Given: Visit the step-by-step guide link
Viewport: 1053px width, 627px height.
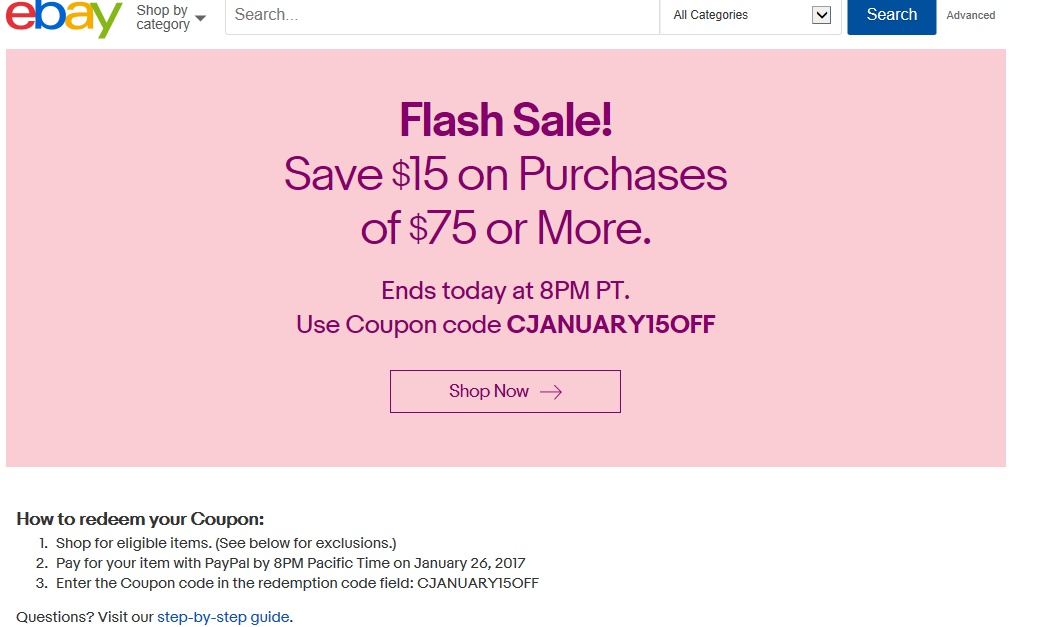Looking at the screenshot, I should (223, 617).
